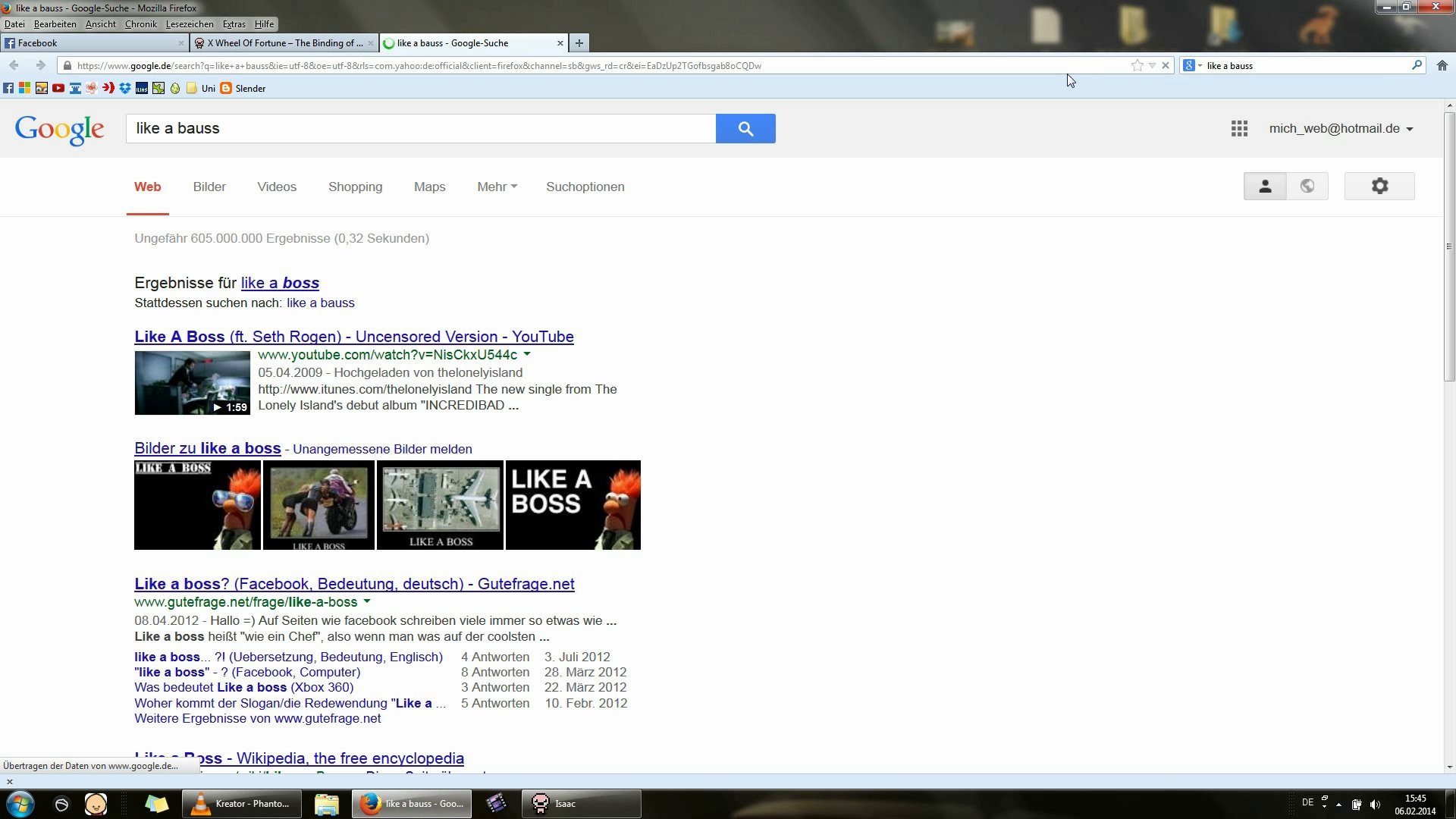This screenshot has width=1456, height=819.
Task: Show personal results with person toggle
Action: tap(1264, 187)
